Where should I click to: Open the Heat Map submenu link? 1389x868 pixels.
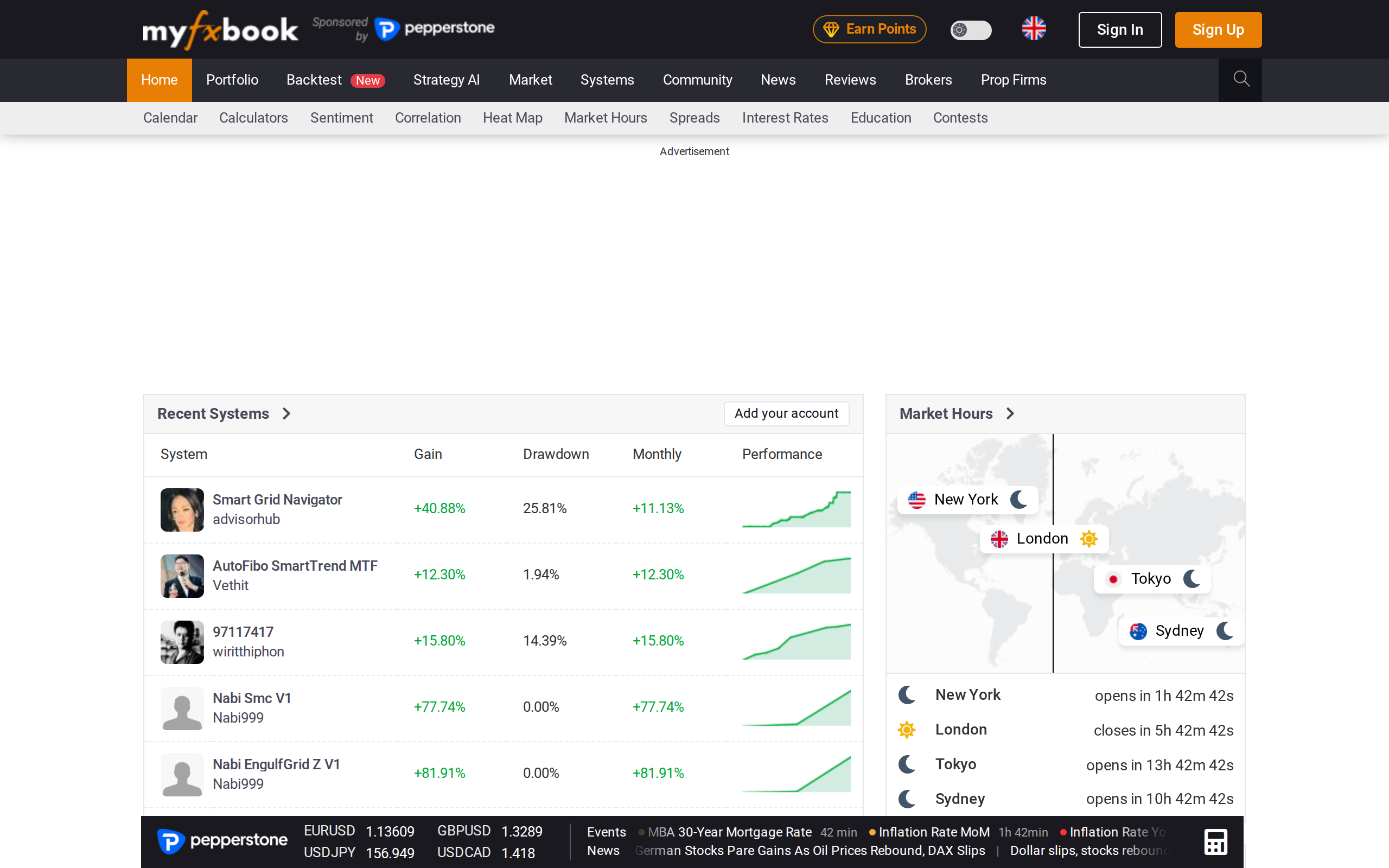512,118
